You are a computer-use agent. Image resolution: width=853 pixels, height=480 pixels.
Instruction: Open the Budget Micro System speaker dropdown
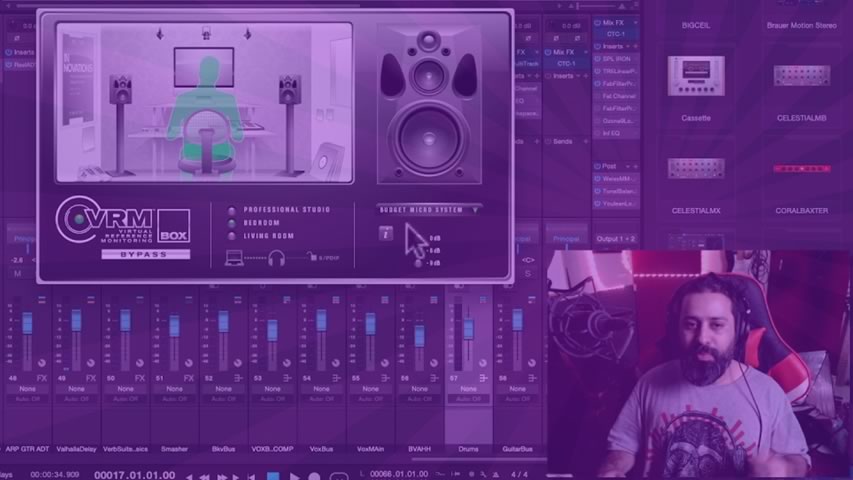(x=429, y=210)
